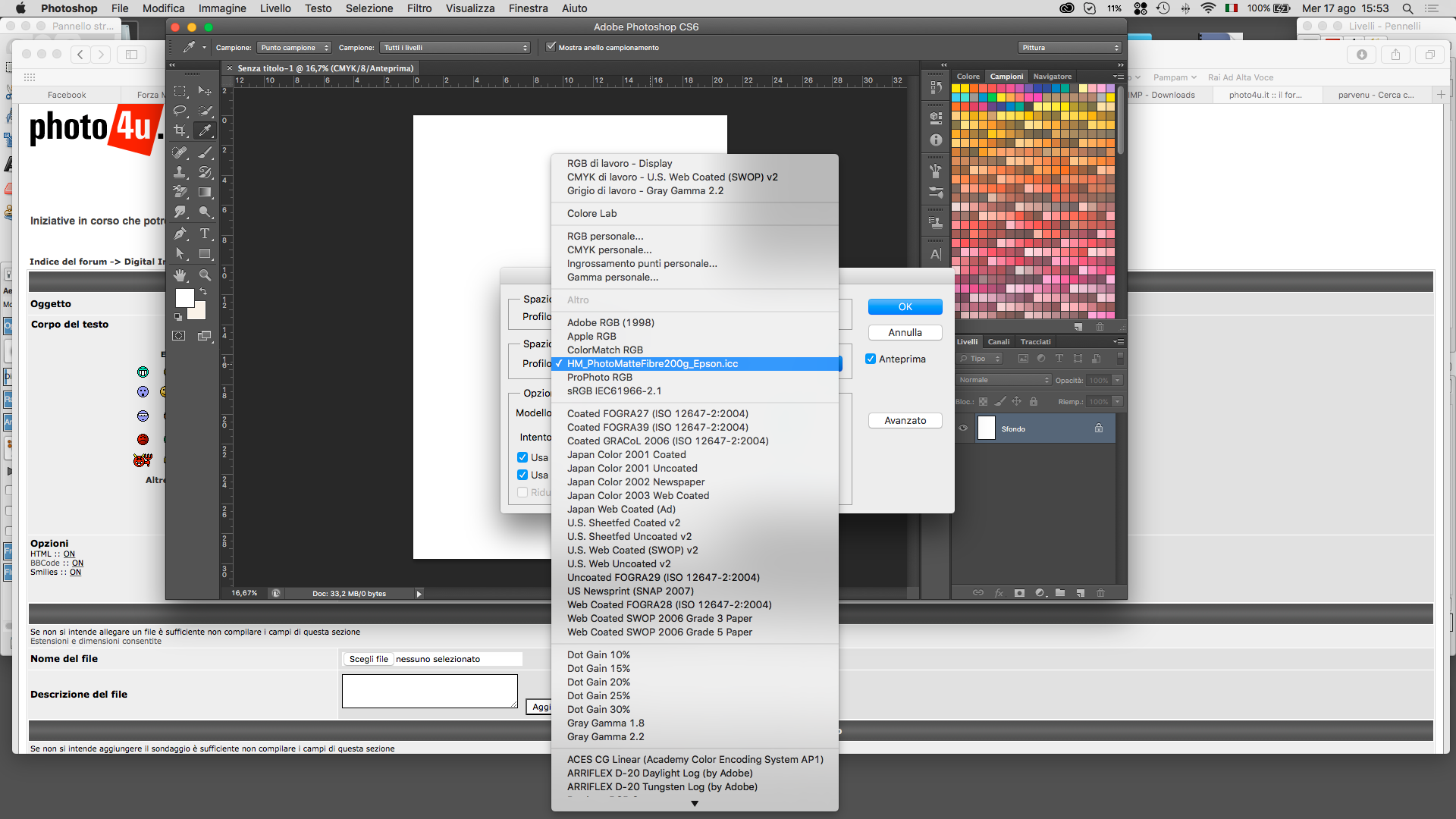Select the Pen tool

180,234
